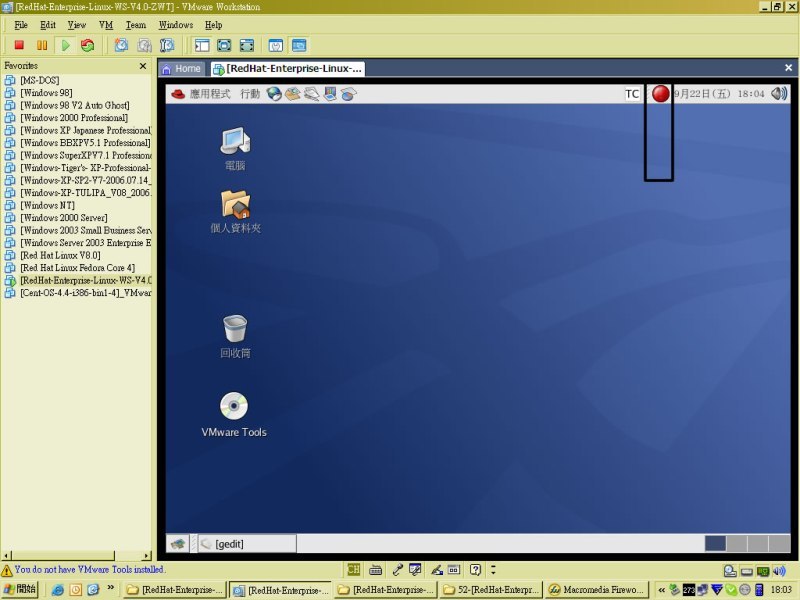Select [Windows BBXPV5.1 Professional] favorite

click(x=78, y=143)
